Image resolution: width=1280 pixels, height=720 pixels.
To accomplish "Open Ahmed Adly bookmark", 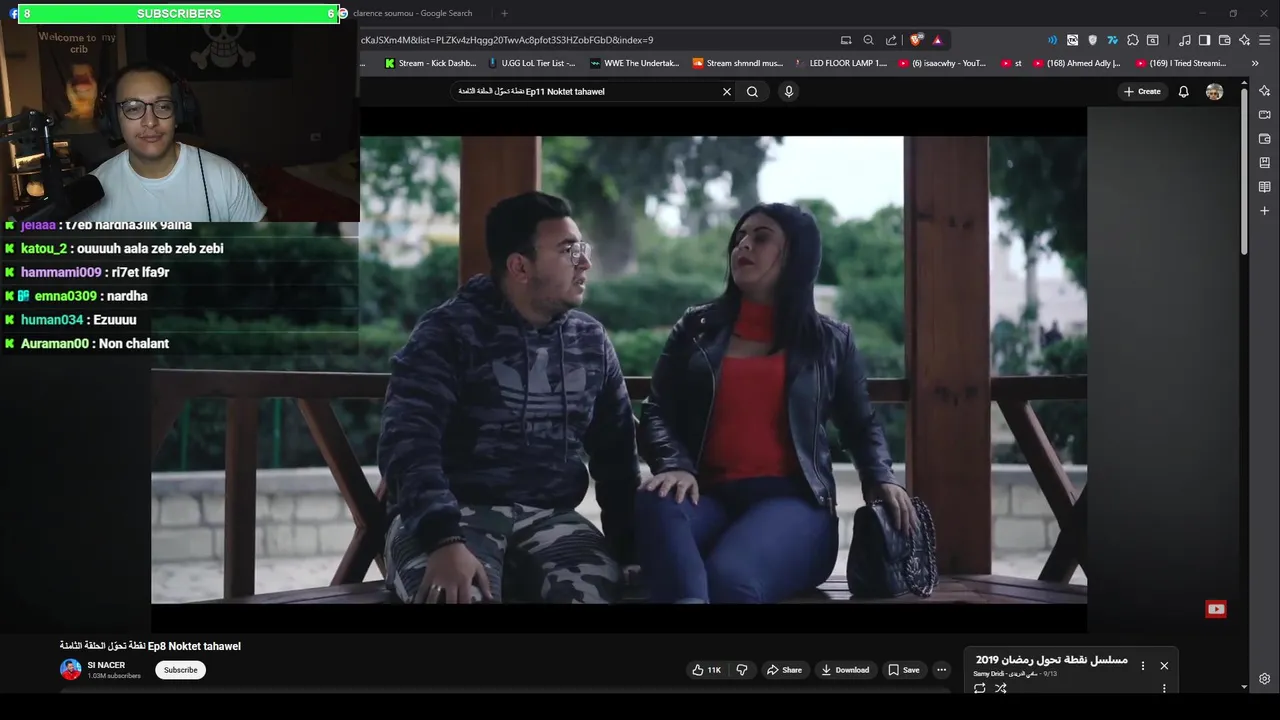I will click(x=1077, y=63).
